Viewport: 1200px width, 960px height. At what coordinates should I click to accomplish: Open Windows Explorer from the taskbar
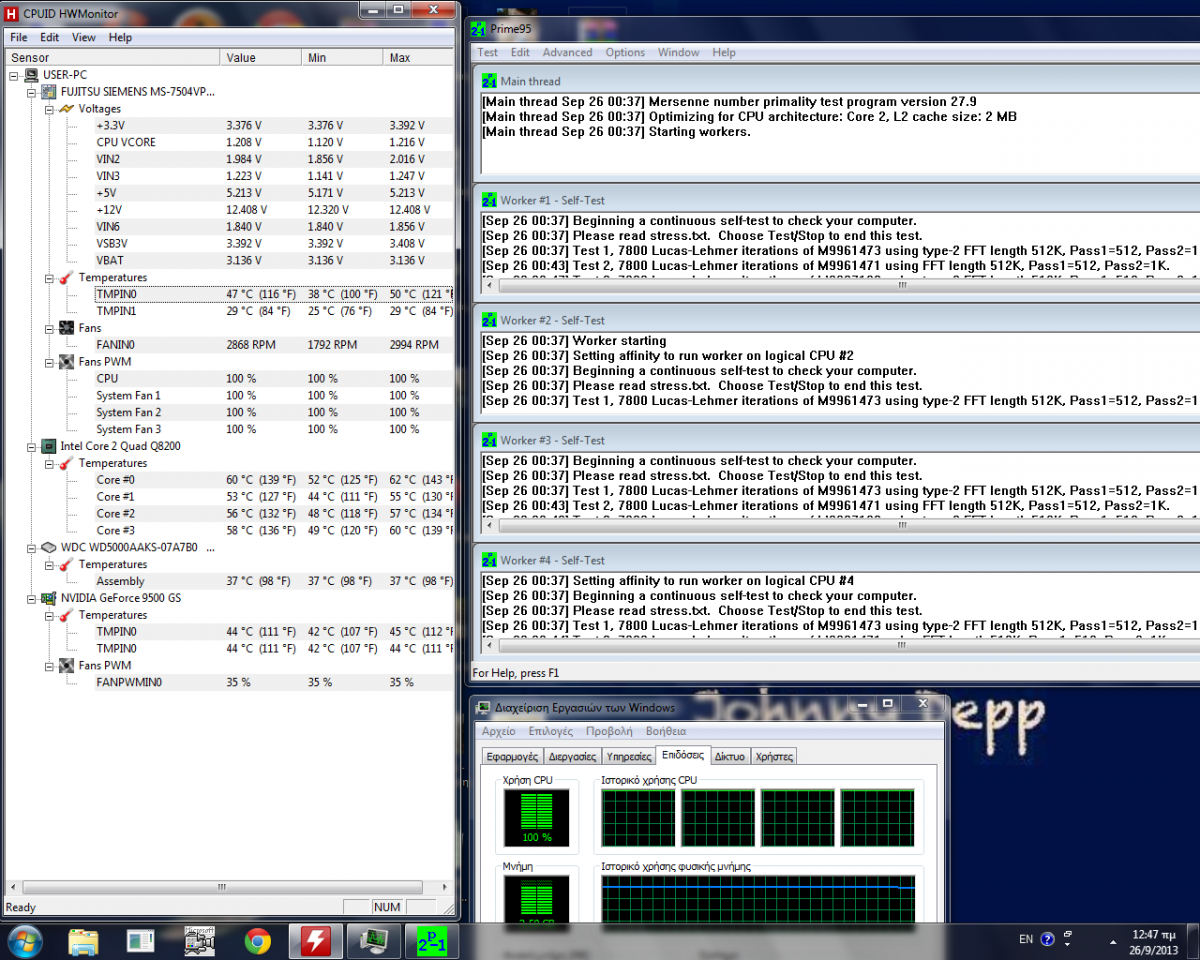(84, 941)
